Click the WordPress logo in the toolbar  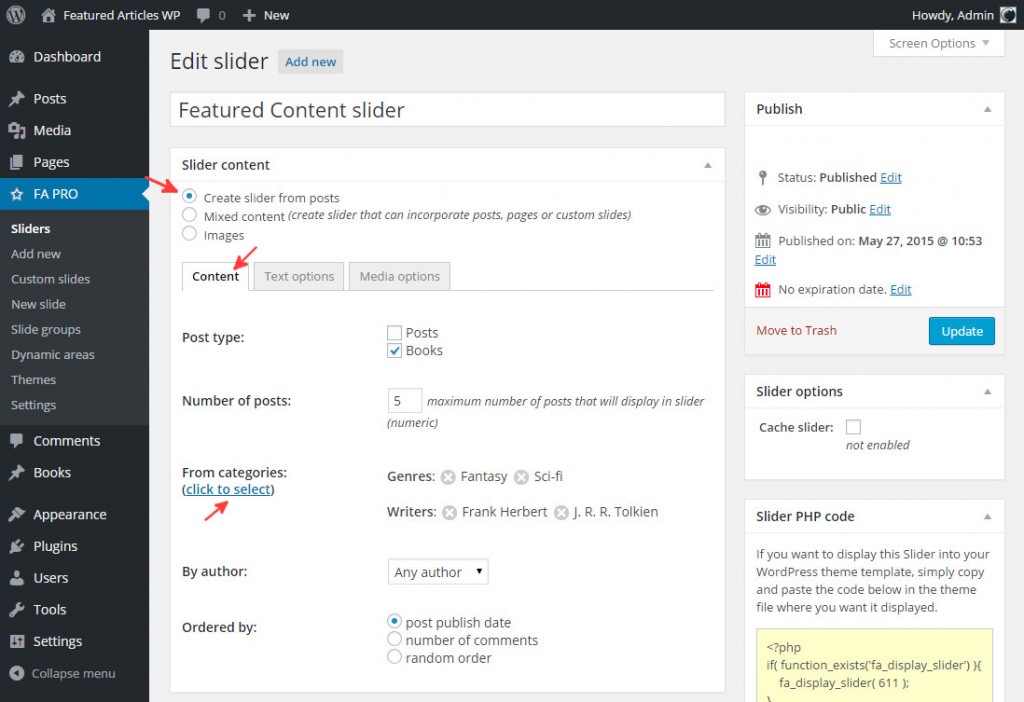pos(15,15)
